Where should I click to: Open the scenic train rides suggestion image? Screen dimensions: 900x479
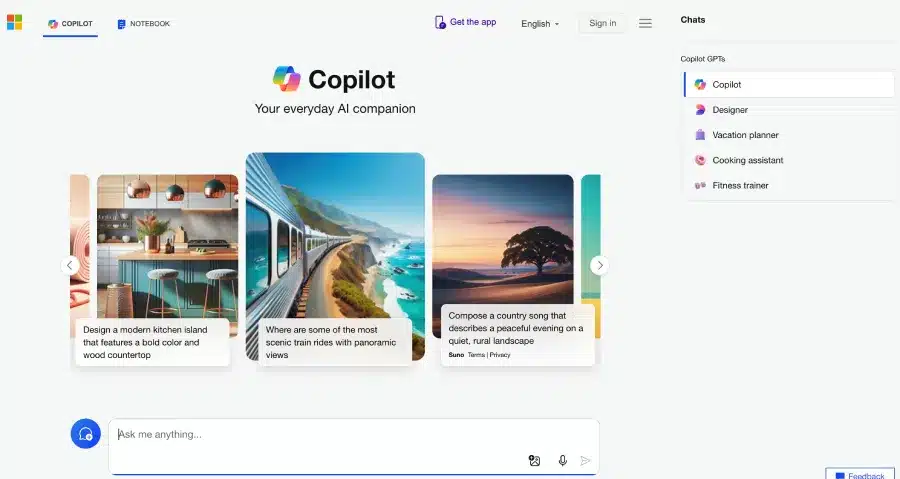coord(335,235)
